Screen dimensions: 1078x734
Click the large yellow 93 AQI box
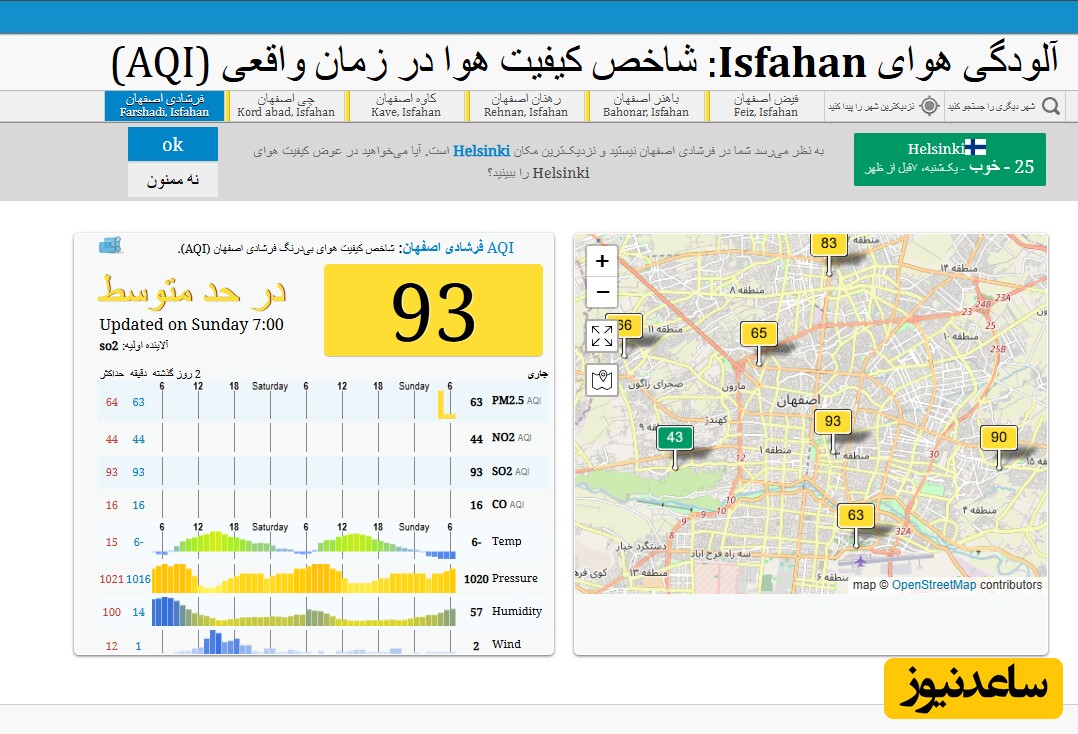(433, 311)
